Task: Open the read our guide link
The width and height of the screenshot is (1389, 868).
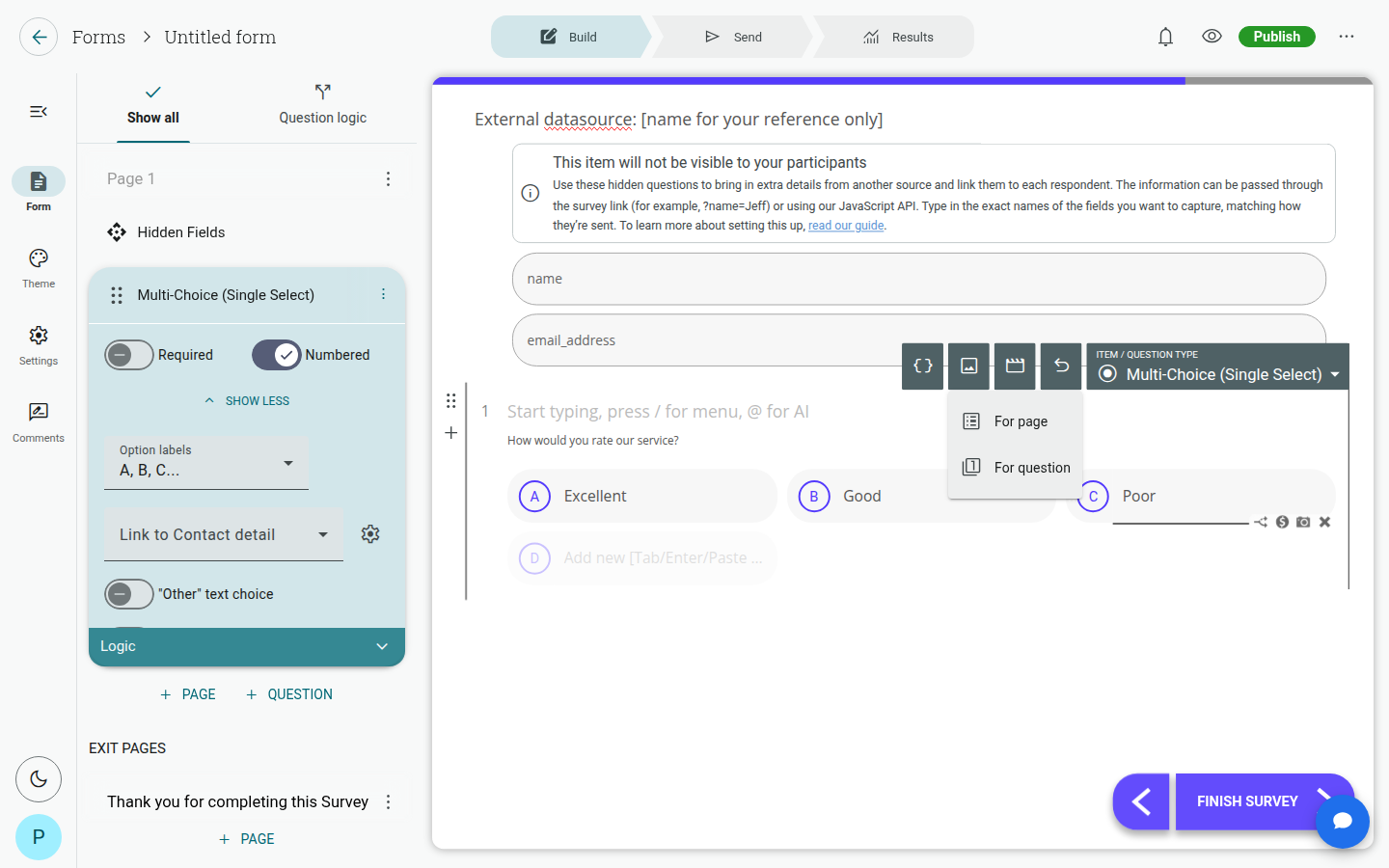Action: coord(846,226)
